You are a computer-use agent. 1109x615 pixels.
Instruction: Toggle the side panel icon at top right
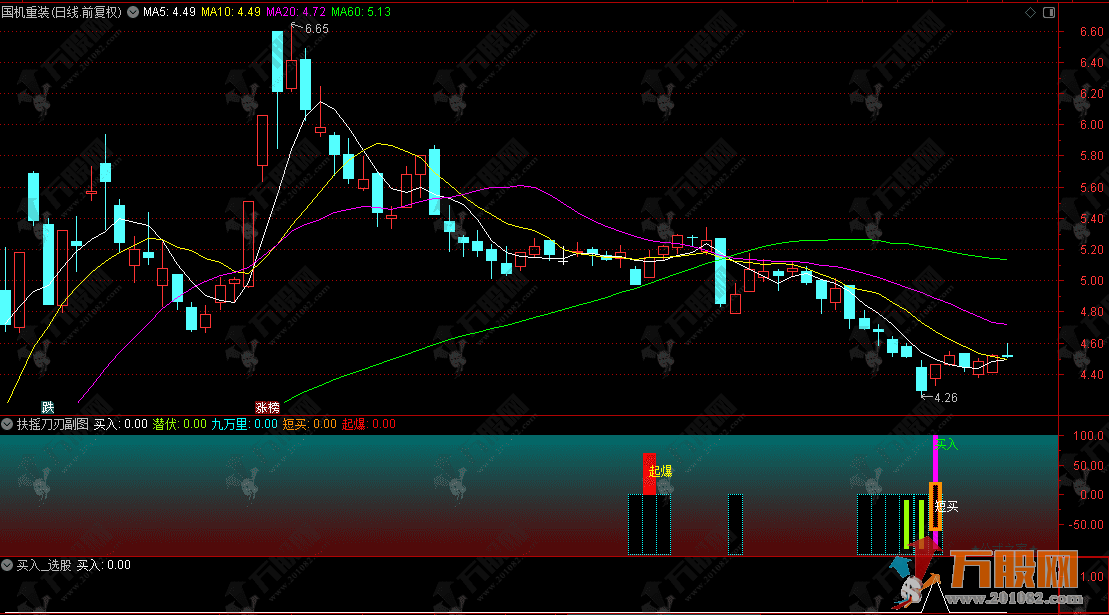tap(1049, 12)
